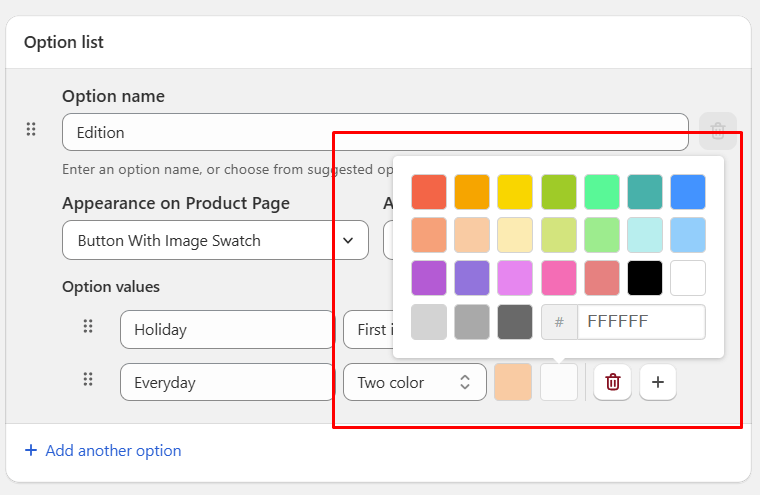This screenshot has width=760, height=495.
Task: Select the purple swatch in third row
Action: [x=429, y=278]
